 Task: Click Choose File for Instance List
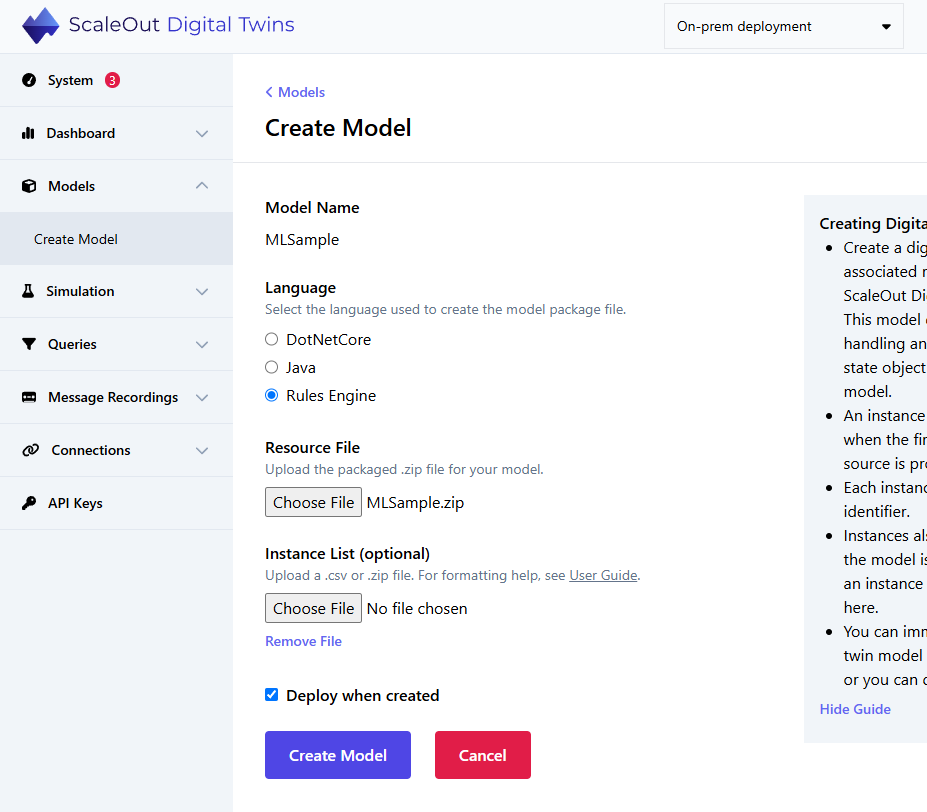pos(313,608)
